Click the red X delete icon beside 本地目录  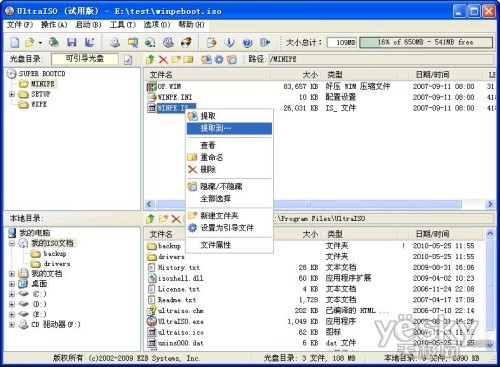(x=176, y=219)
